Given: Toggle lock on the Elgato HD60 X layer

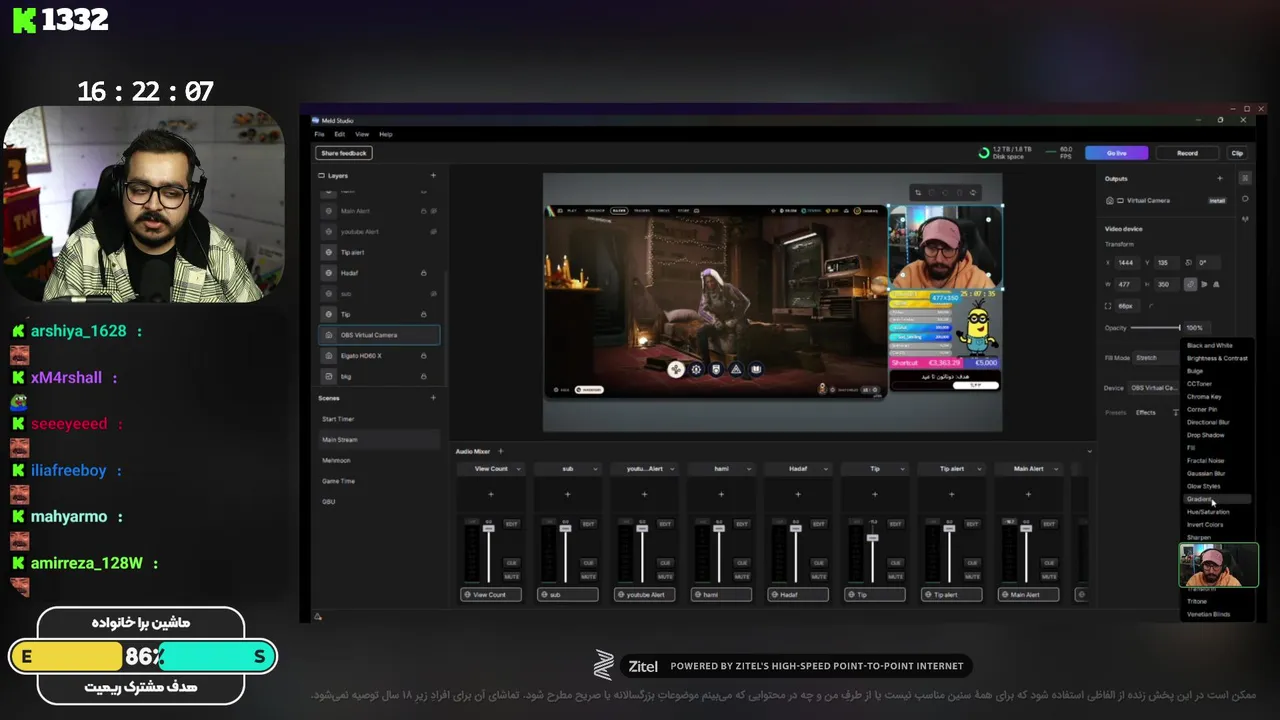Looking at the screenshot, I should tap(423, 355).
